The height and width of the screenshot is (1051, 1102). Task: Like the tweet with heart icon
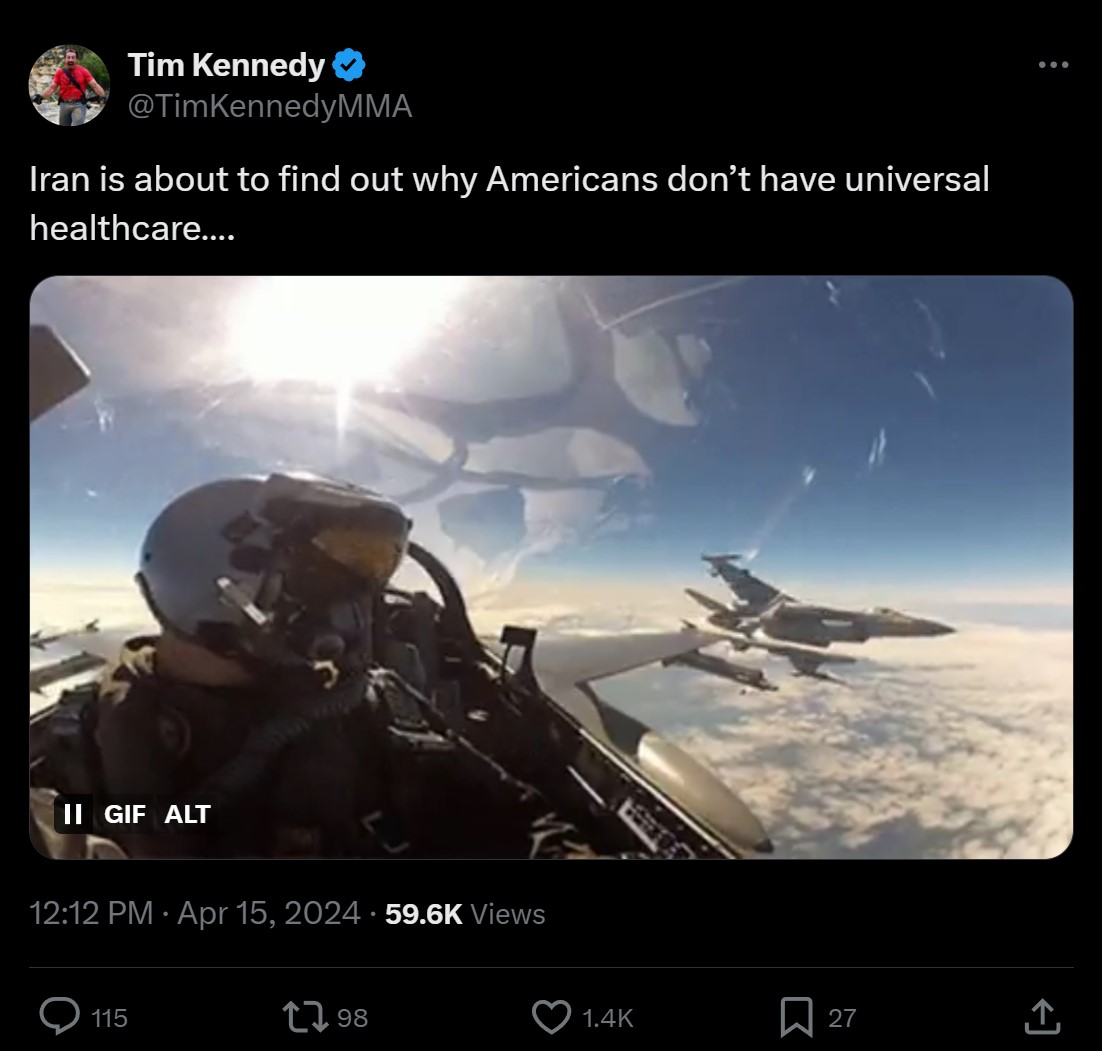551,1017
